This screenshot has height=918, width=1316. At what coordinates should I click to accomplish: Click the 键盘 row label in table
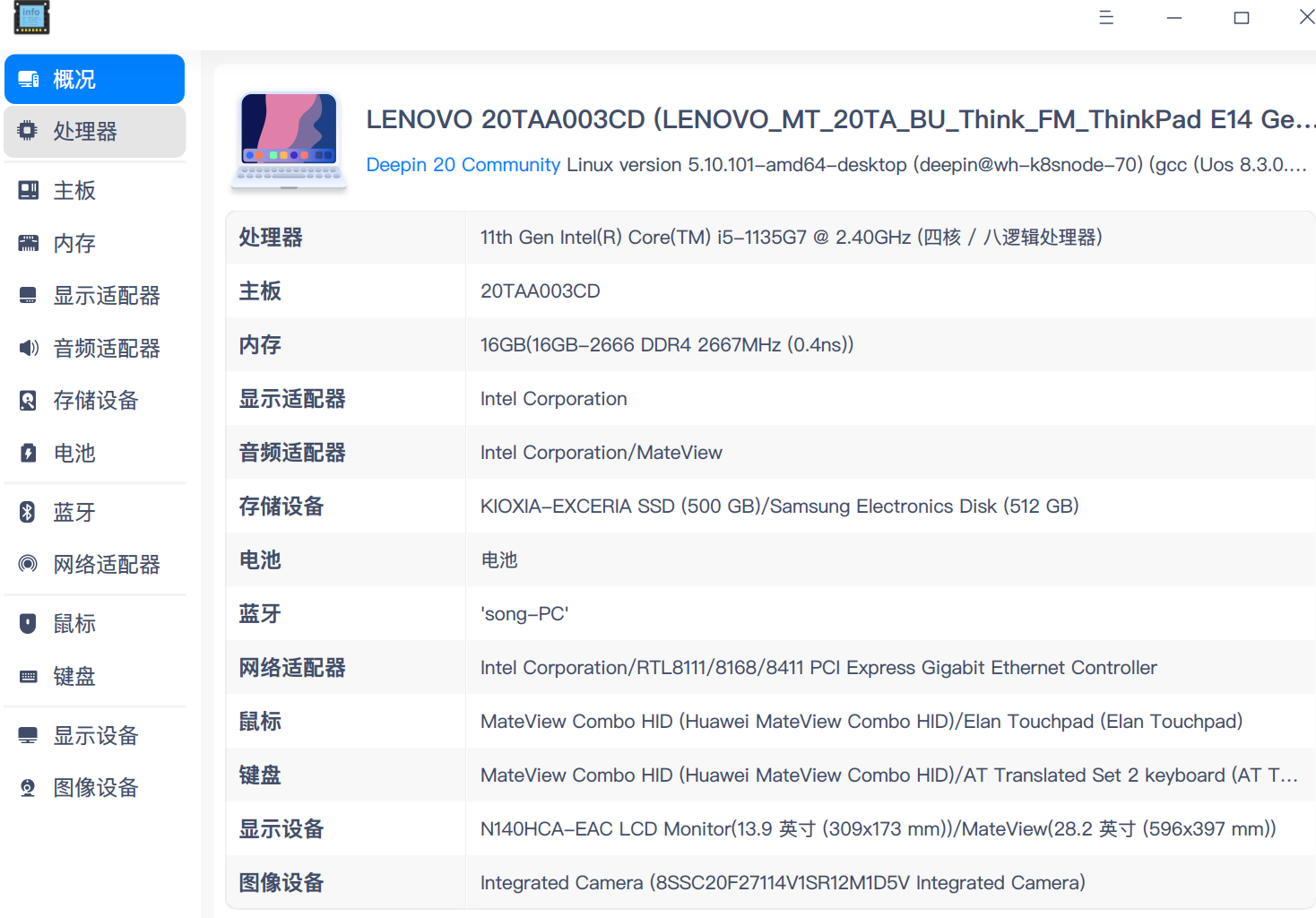coord(260,775)
